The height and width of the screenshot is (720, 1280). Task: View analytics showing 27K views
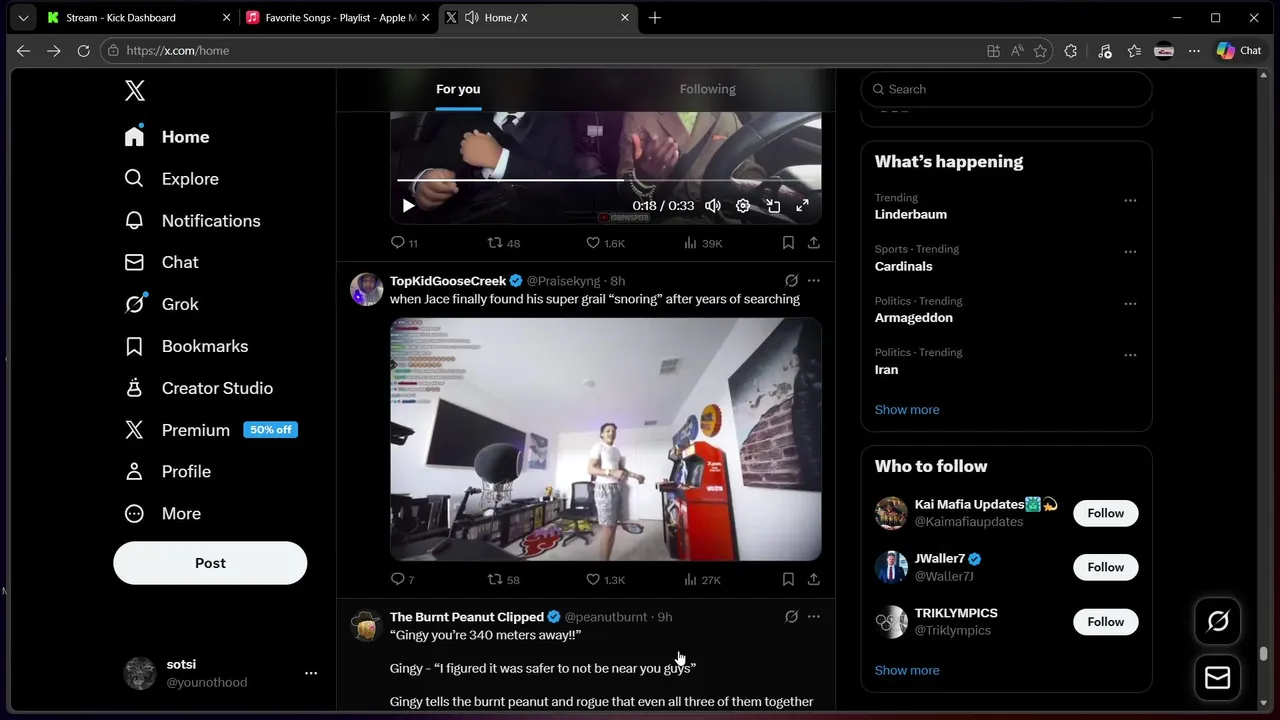tap(703, 579)
